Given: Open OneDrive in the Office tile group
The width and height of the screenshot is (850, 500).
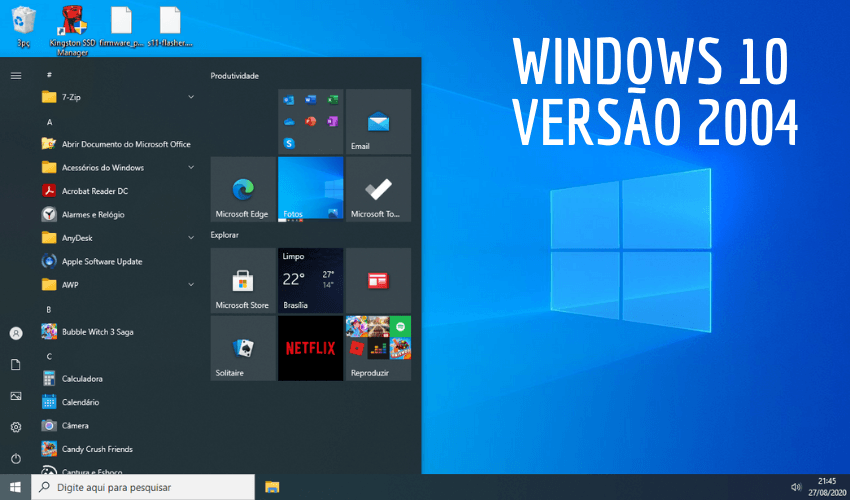Looking at the screenshot, I should coord(289,121).
